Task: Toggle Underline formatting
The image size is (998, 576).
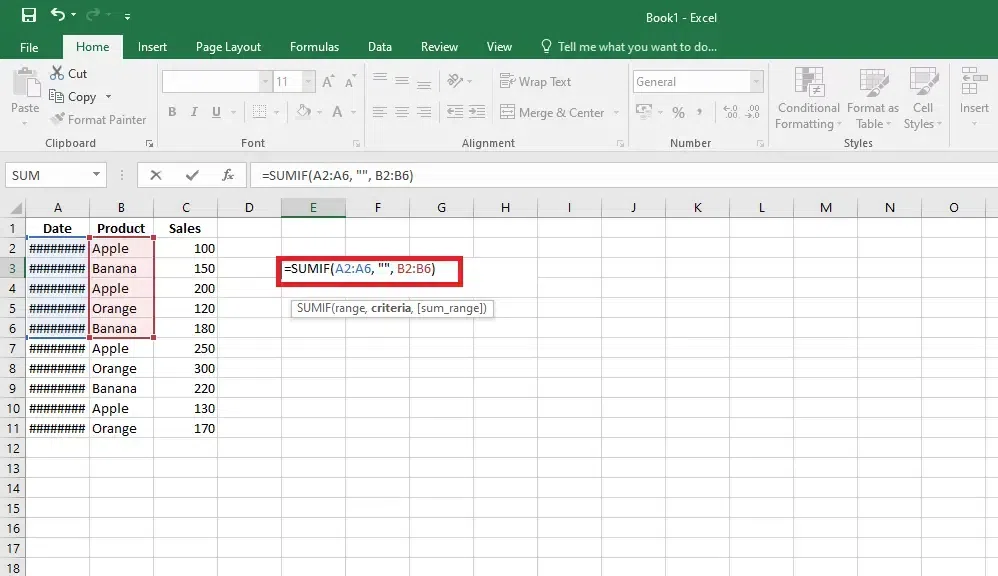Action: [x=216, y=112]
